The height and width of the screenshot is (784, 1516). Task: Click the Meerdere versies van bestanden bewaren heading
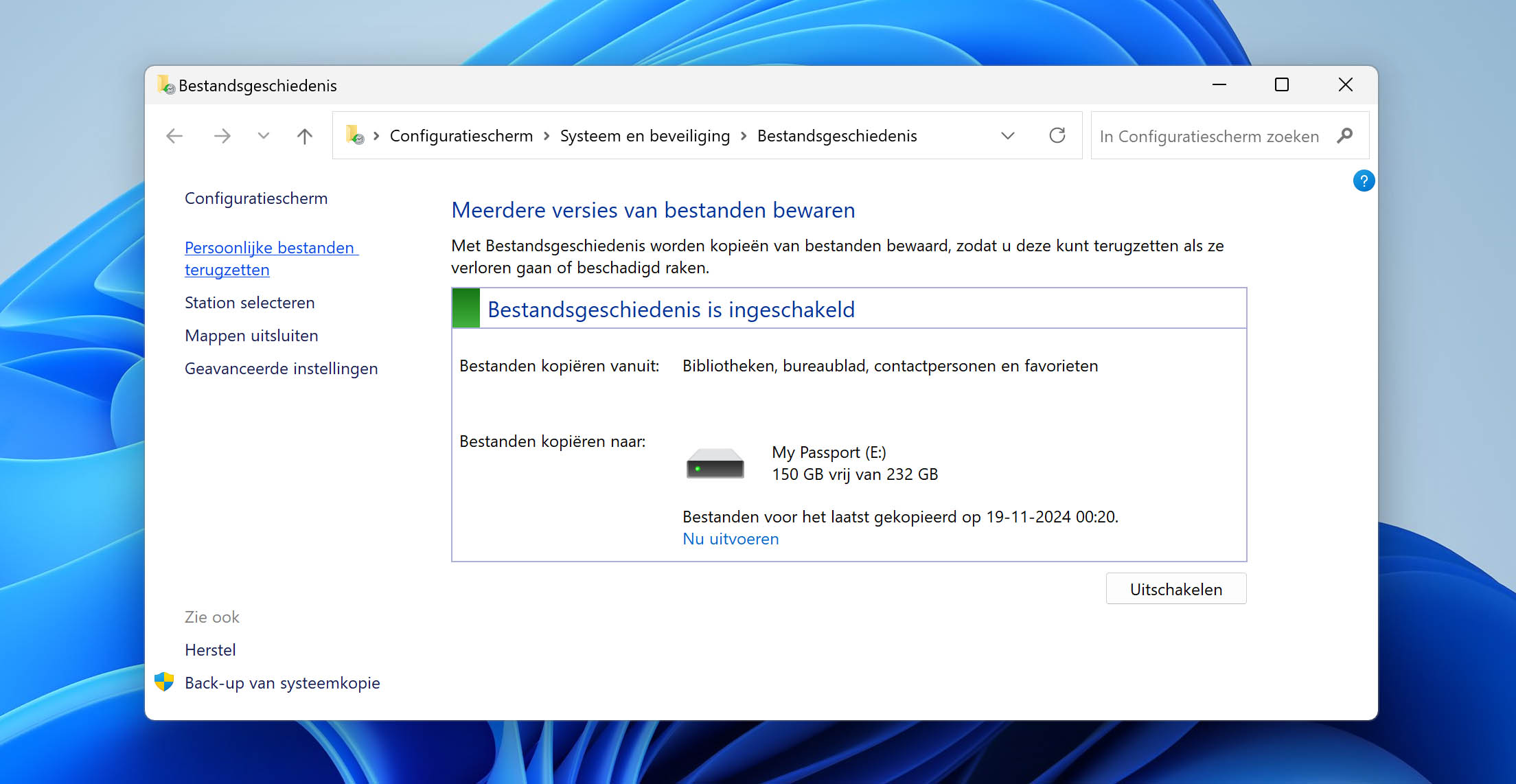tap(653, 210)
